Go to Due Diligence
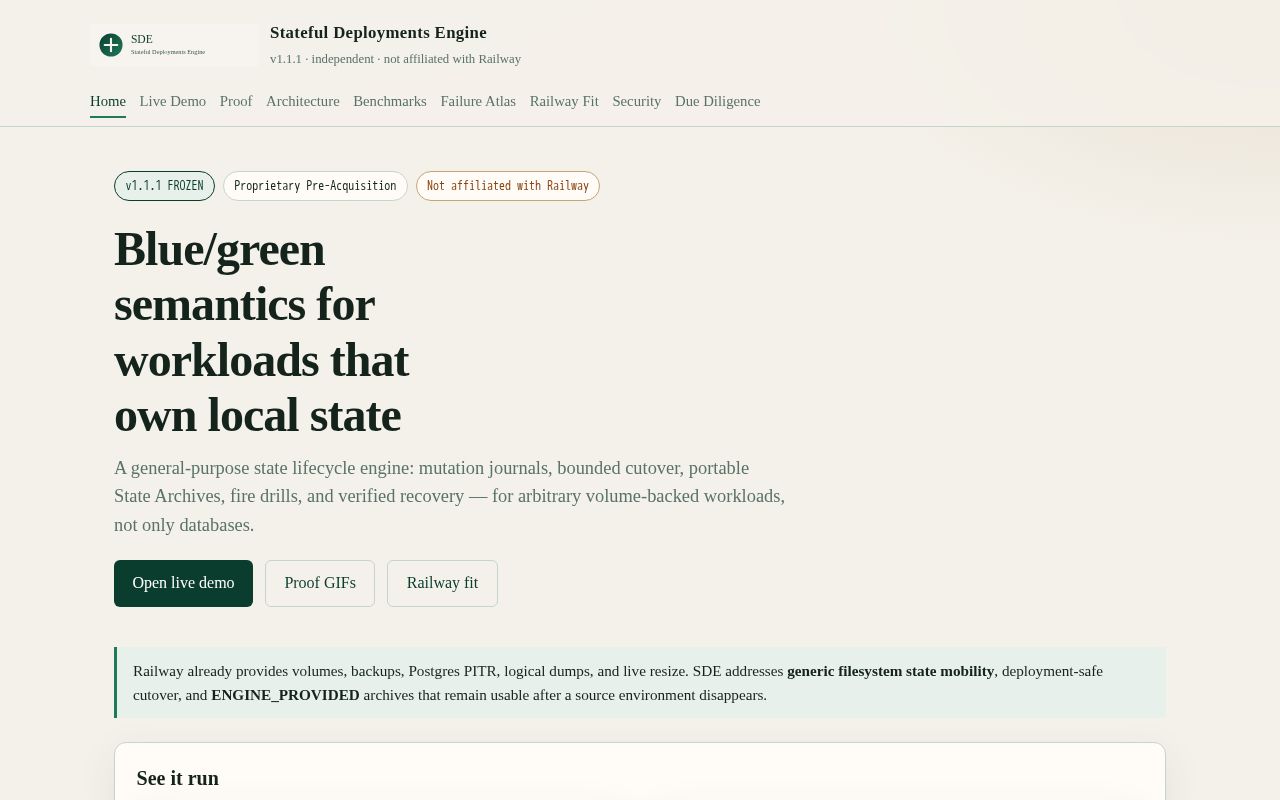Image resolution: width=1280 pixels, height=800 pixels. [x=718, y=101]
